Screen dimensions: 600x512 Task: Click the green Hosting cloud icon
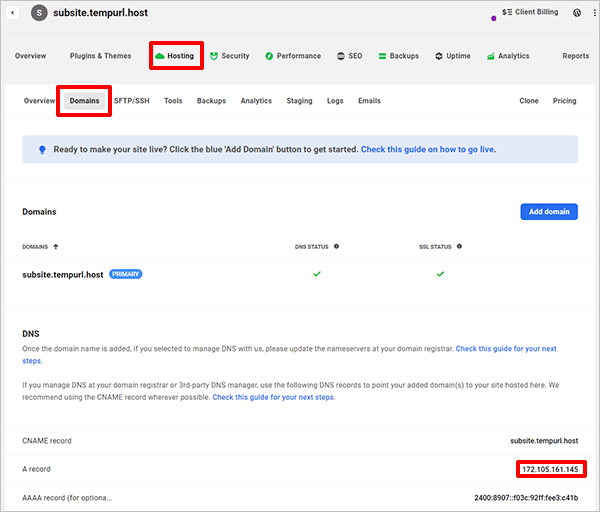coord(160,56)
